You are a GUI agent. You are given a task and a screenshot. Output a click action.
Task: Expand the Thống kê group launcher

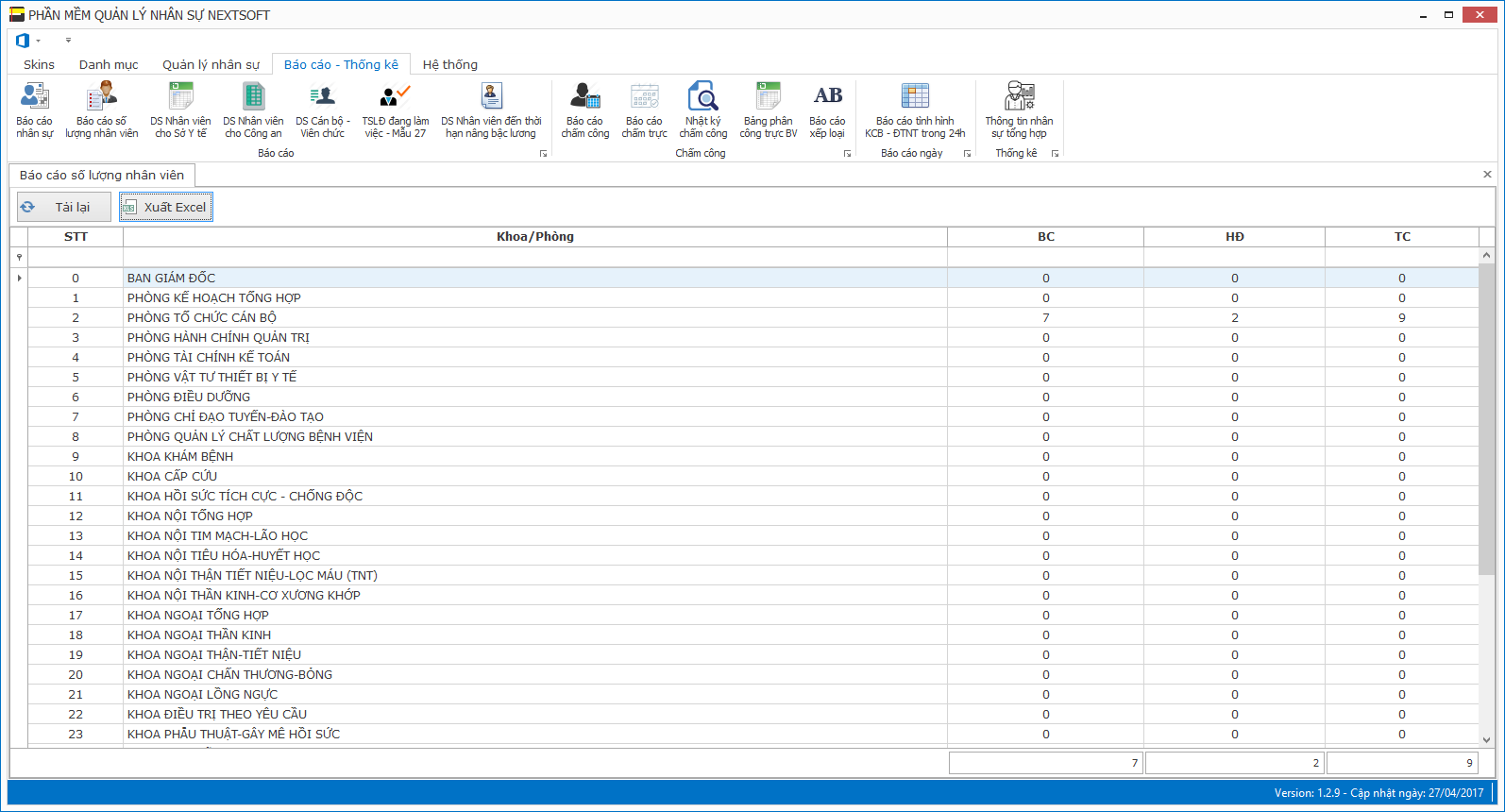coord(1056,154)
